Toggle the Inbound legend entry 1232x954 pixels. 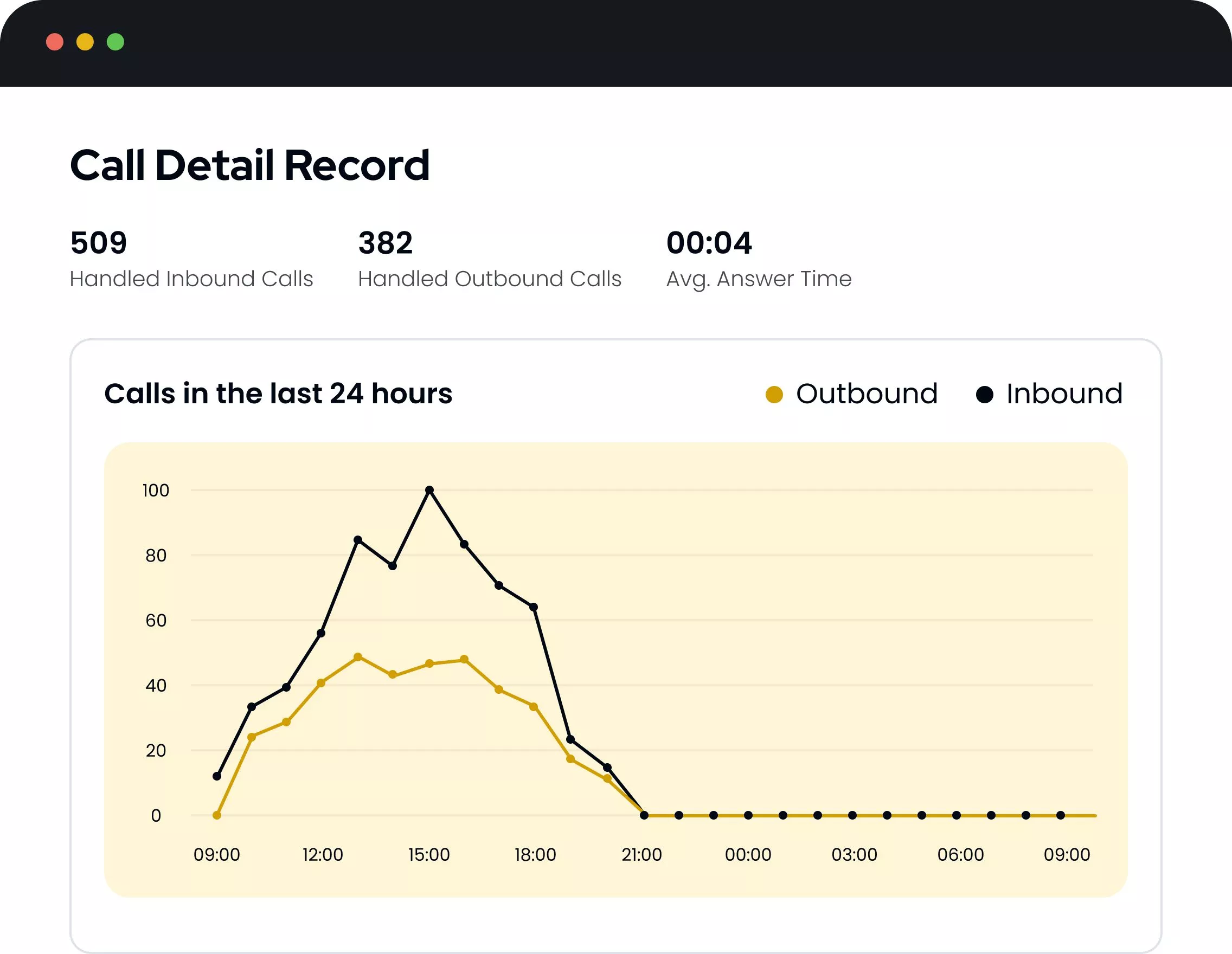tap(1049, 394)
